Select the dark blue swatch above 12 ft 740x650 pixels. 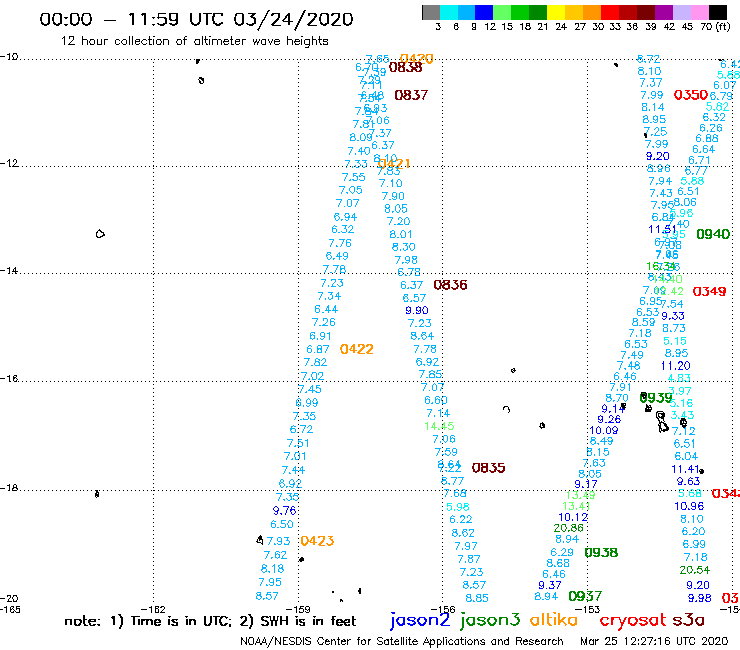click(484, 12)
